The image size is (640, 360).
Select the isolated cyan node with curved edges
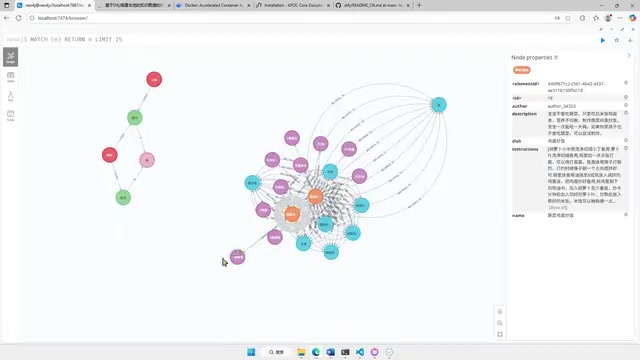439,105
